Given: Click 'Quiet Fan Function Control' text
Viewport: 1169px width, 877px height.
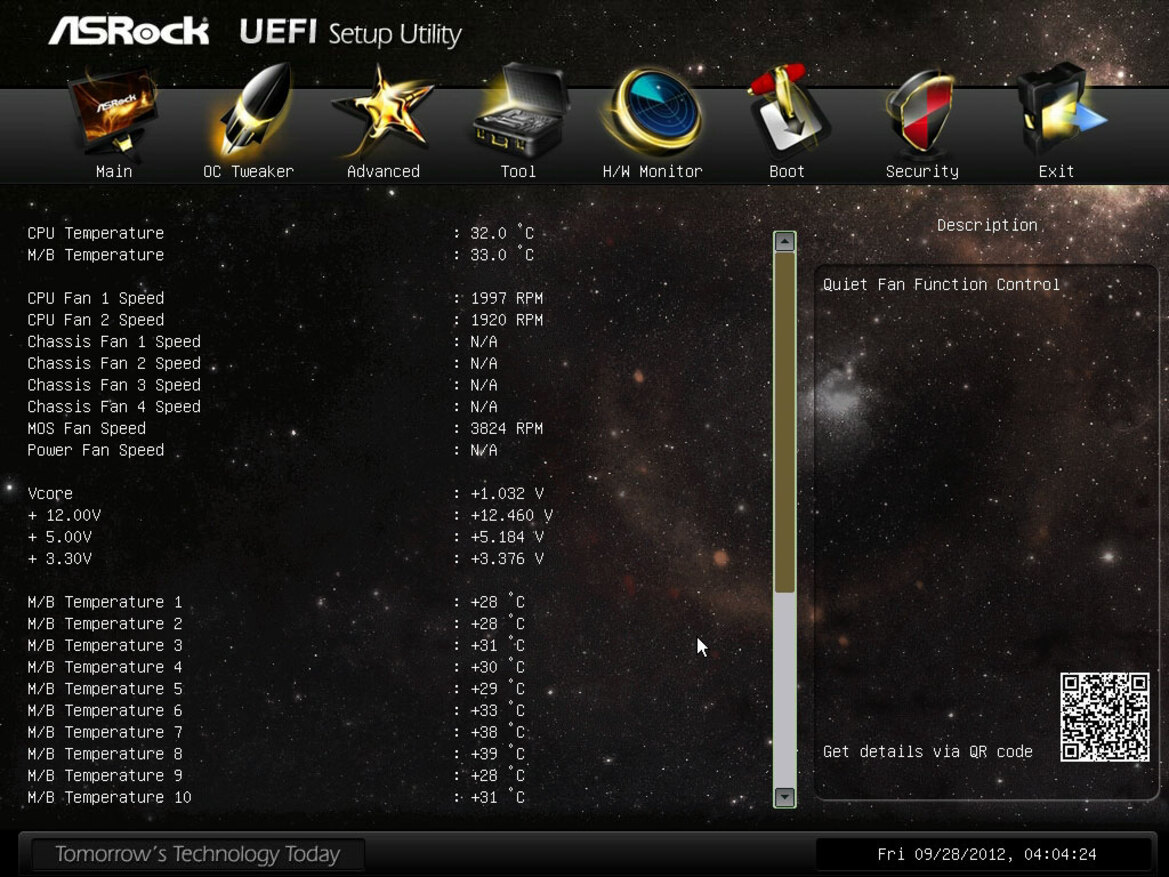Looking at the screenshot, I should [x=941, y=285].
